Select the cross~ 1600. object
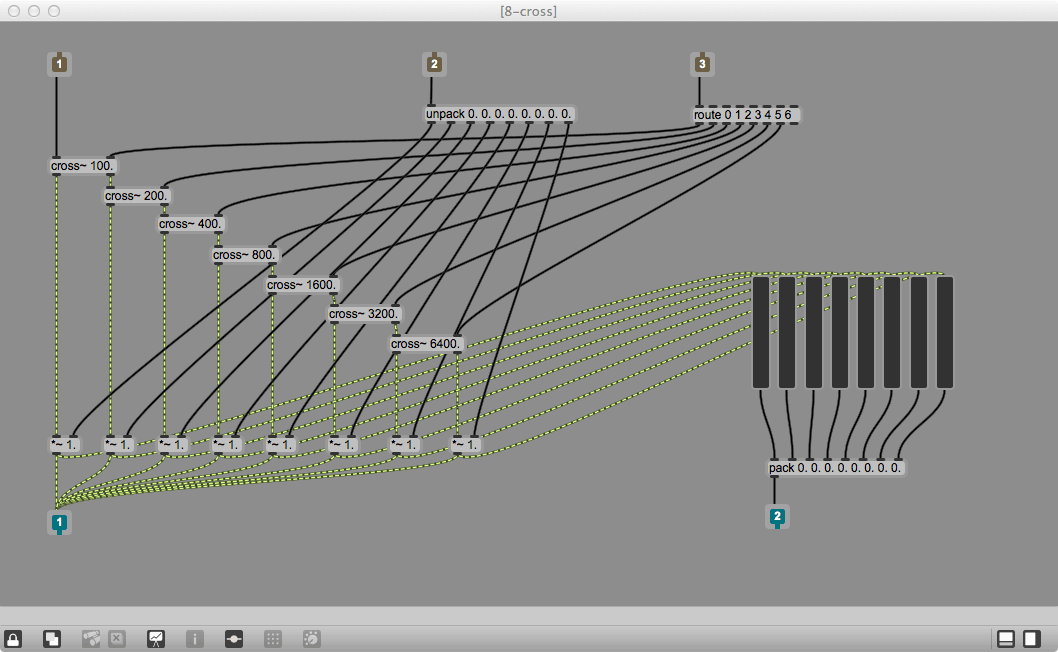The width and height of the screenshot is (1058, 652). 302,285
